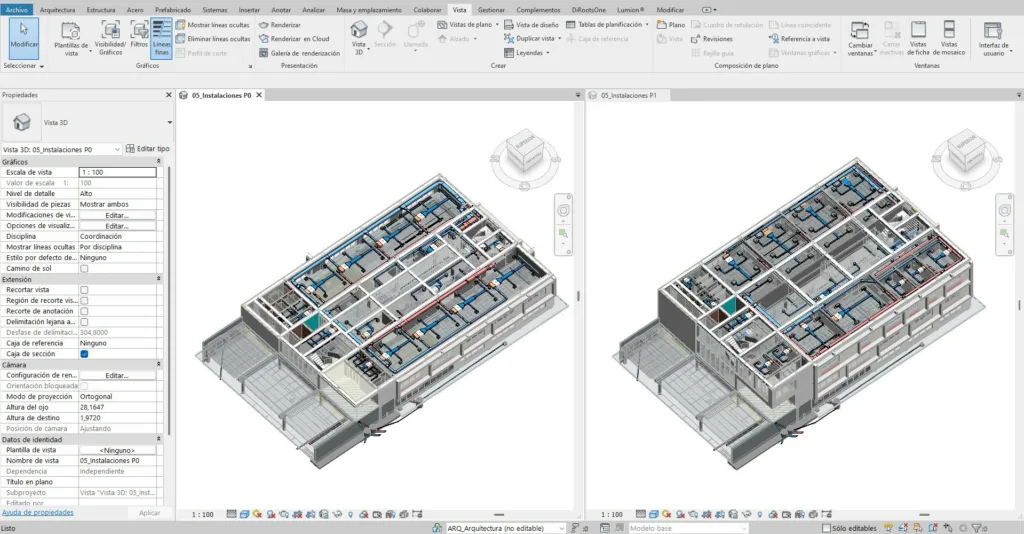Open the Ayuda de propiedades link
The height and width of the screenshot is (534, 1024).
pos(37,512)
